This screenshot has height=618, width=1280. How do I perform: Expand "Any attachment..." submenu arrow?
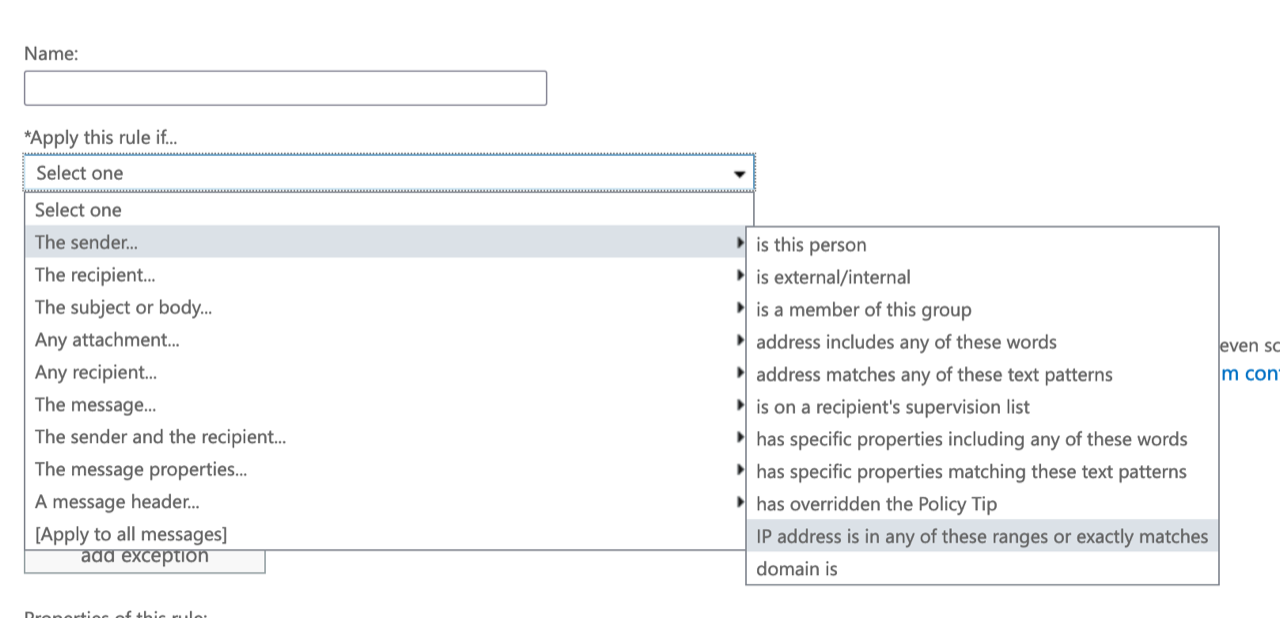point(740,339)
